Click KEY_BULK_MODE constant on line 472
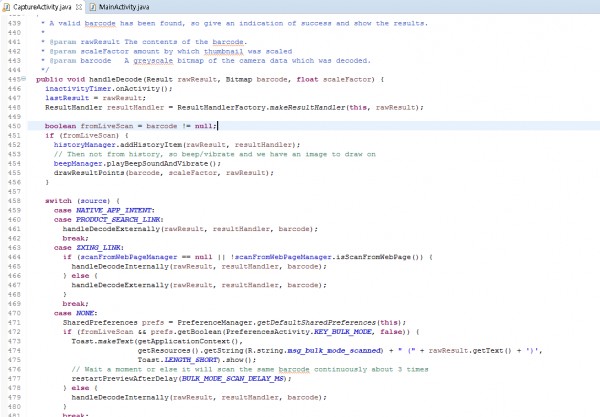This screenshot has width=600, height=417. click(x=343, y=332)
